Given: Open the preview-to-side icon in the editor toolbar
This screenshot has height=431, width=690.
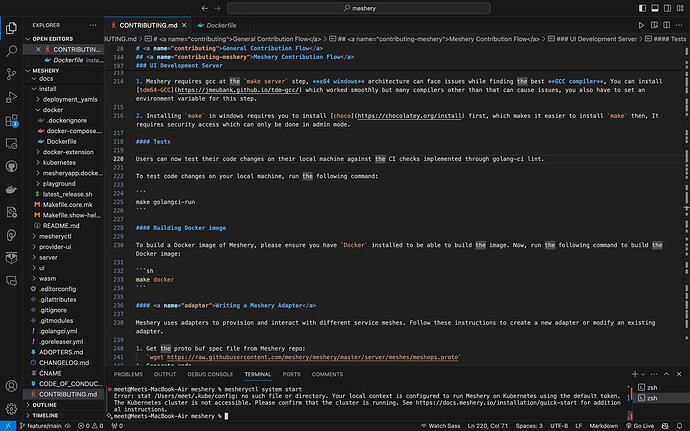Looking at the screenshot, I should [x=654, y=25].
